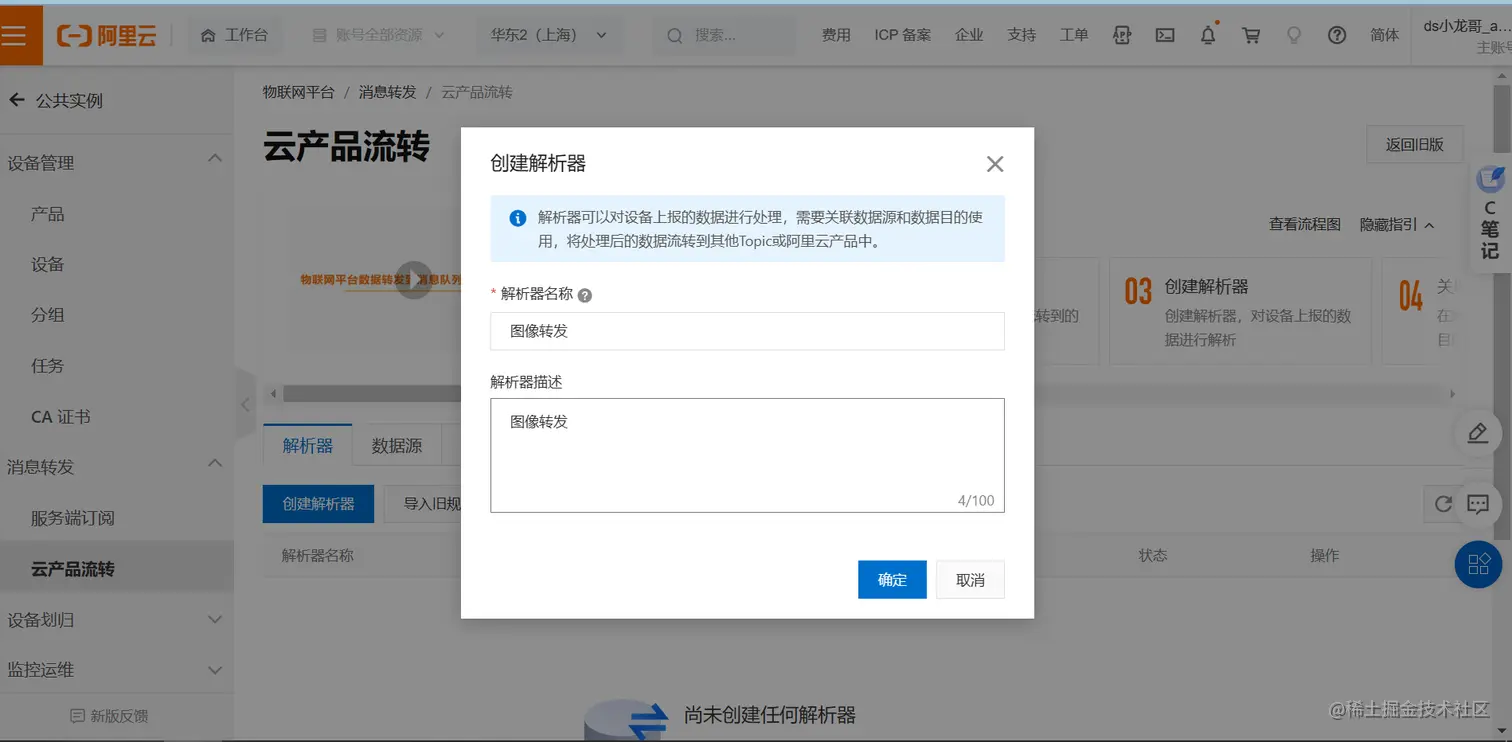The width and height of the screenshot is (1512, 742).
Task: Click the refresh icon near the parser list
Action: [1443, 504]
